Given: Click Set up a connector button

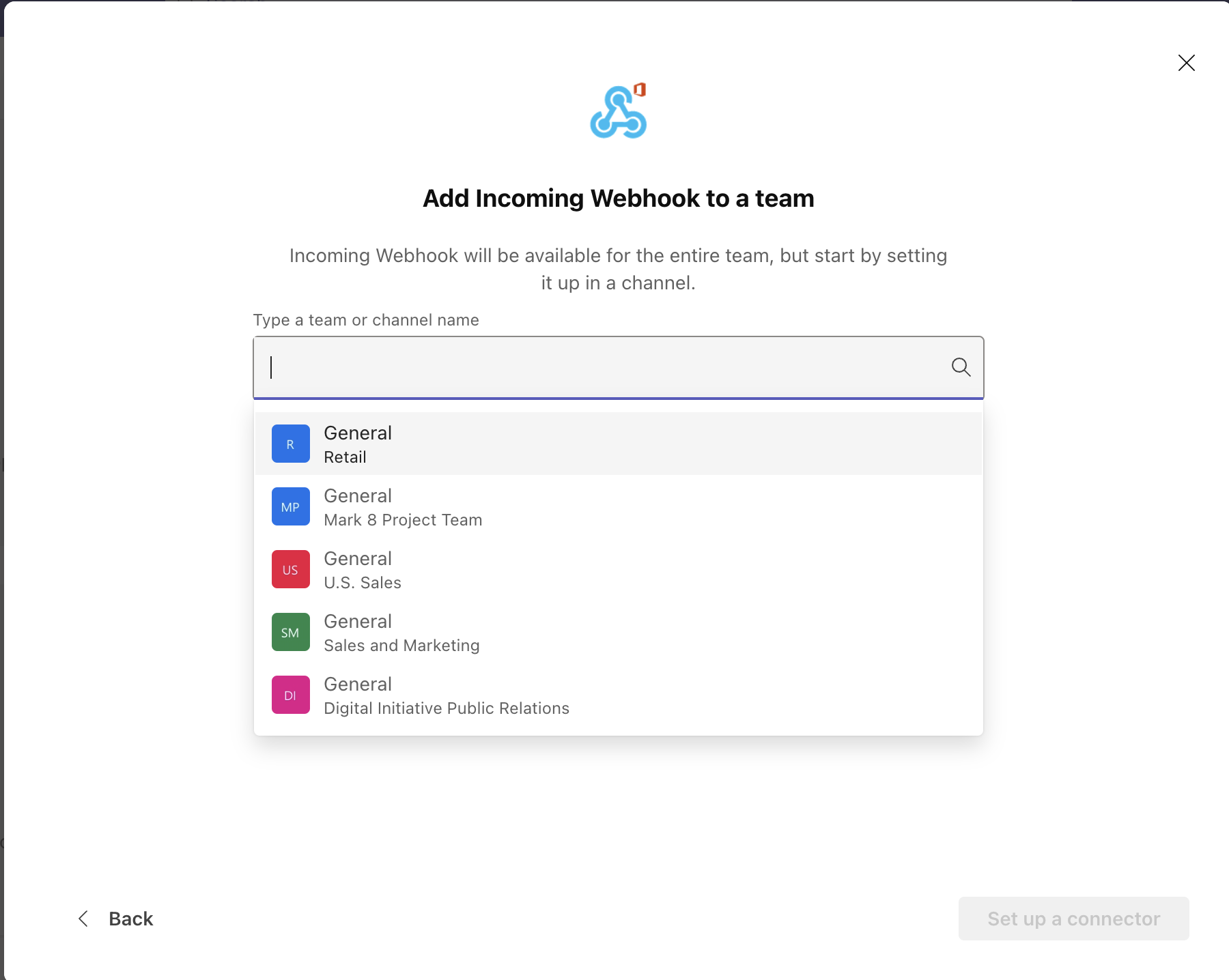Looking at the screenshot, I should (1073, 919).
